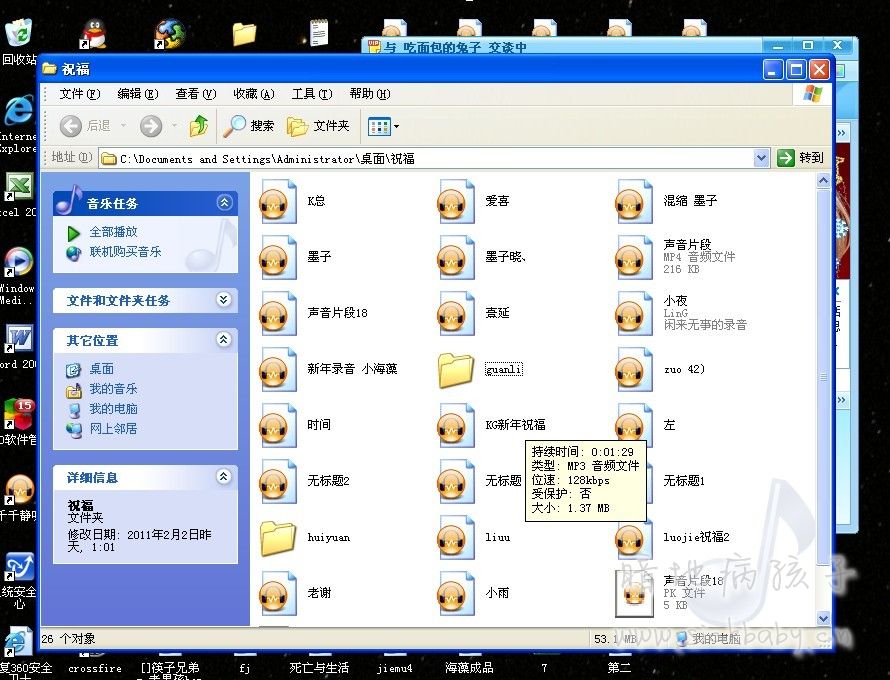
Task: Expand the 文件和文件夹任务 panel chevron
Action: click(222, 300)
